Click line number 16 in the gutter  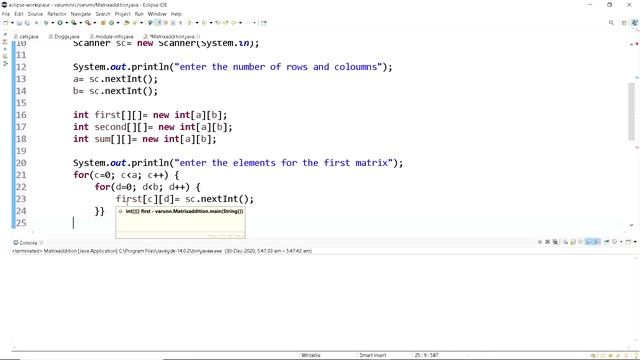pyautogui.click(x=21, y=115)
